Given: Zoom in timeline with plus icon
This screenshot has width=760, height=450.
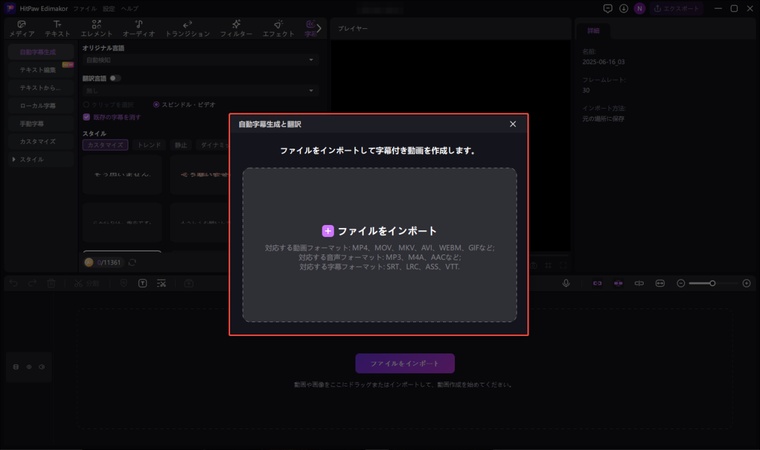Looking at the screenshot, I should (x=746, y=283).
